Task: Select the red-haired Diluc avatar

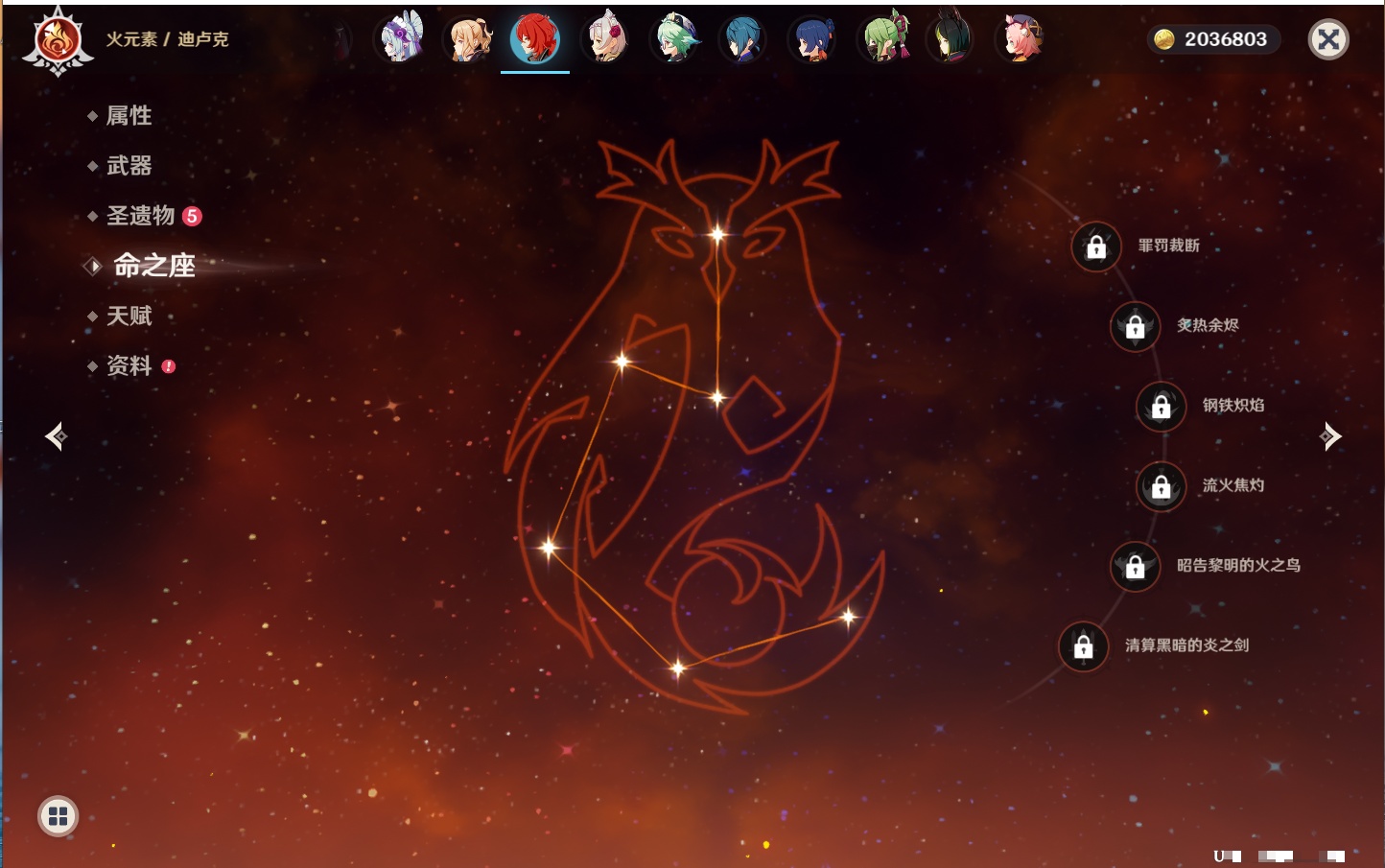Action: 535,38
